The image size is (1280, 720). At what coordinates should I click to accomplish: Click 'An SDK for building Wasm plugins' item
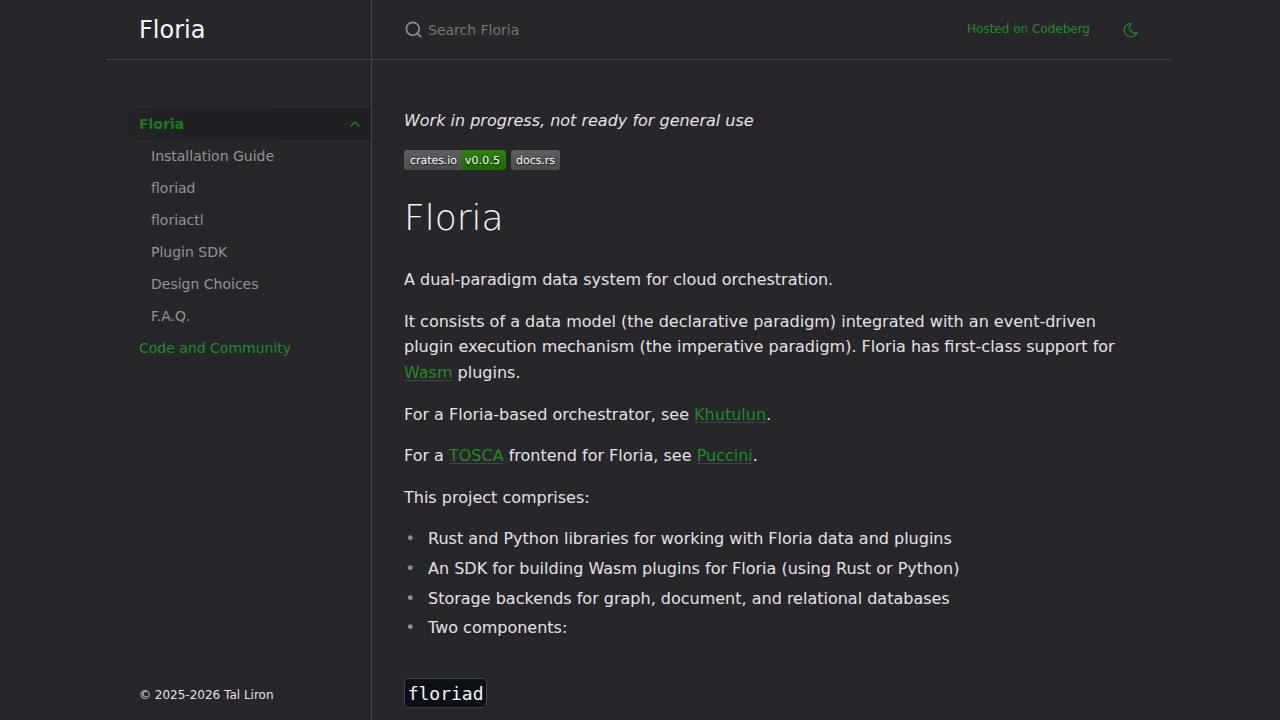693,568
